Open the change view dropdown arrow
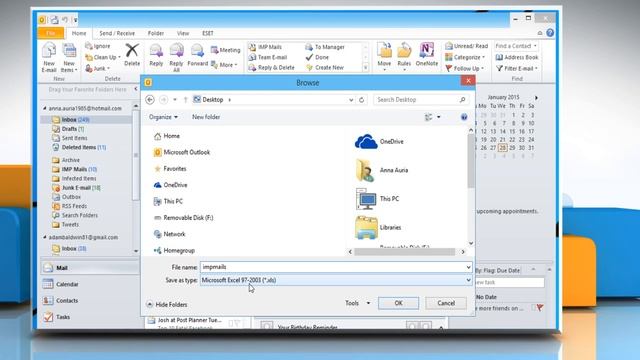 [x=439, y=117]
